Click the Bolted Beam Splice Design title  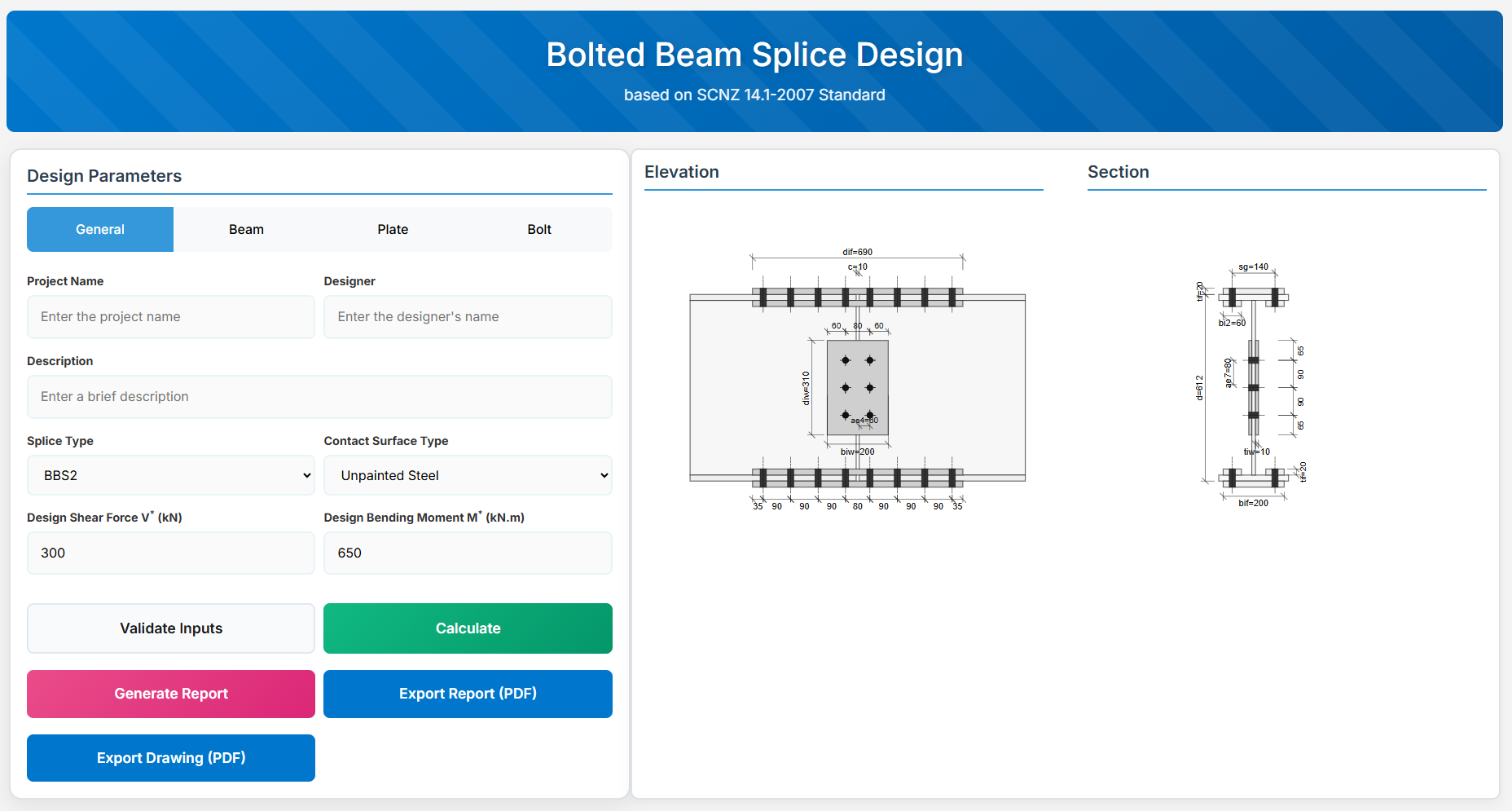coord(754,55)
